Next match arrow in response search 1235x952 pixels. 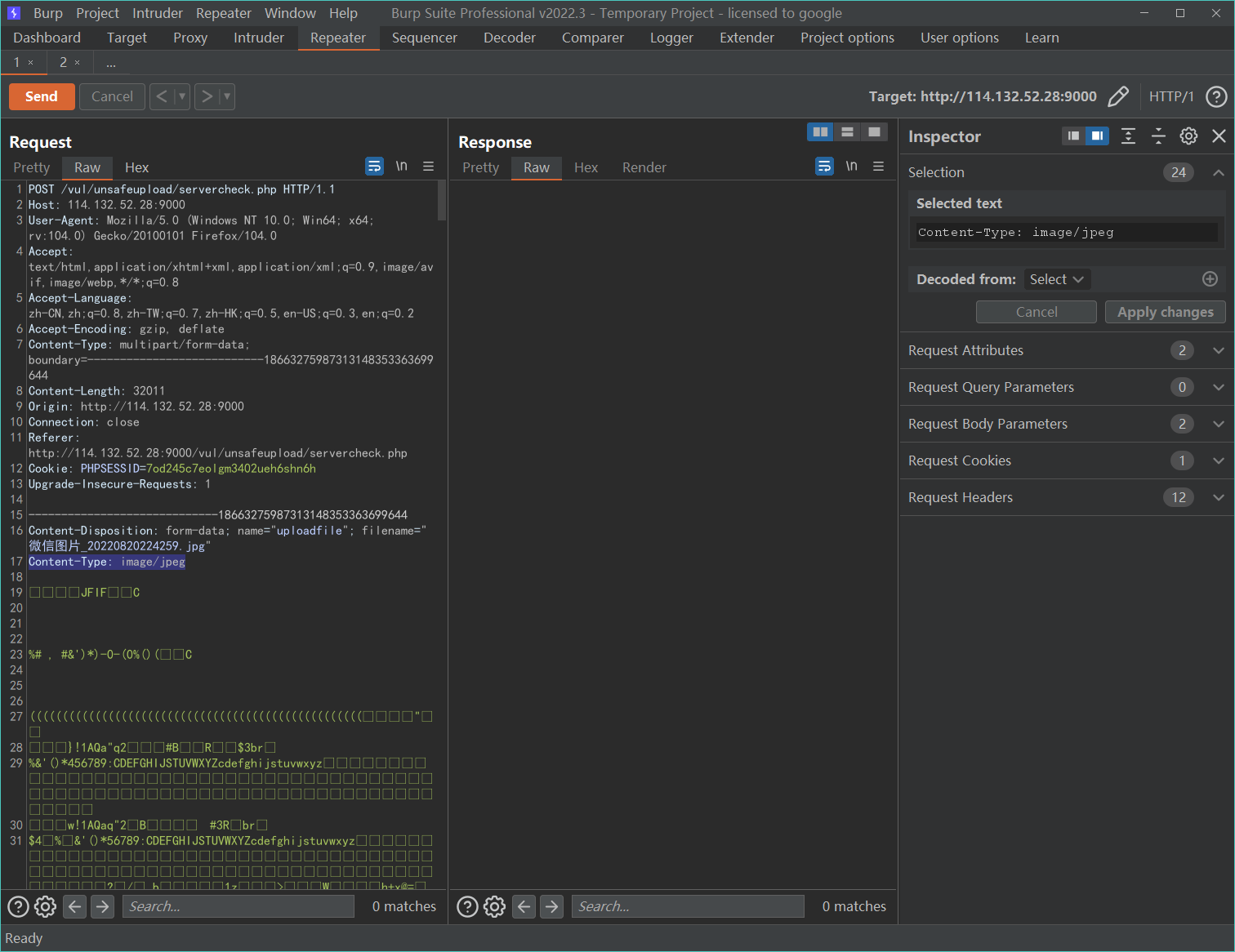[x=552, y=906]
